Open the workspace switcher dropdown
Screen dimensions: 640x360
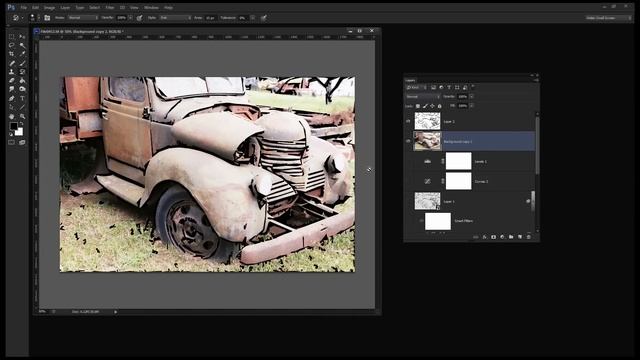tap(608, 18)
